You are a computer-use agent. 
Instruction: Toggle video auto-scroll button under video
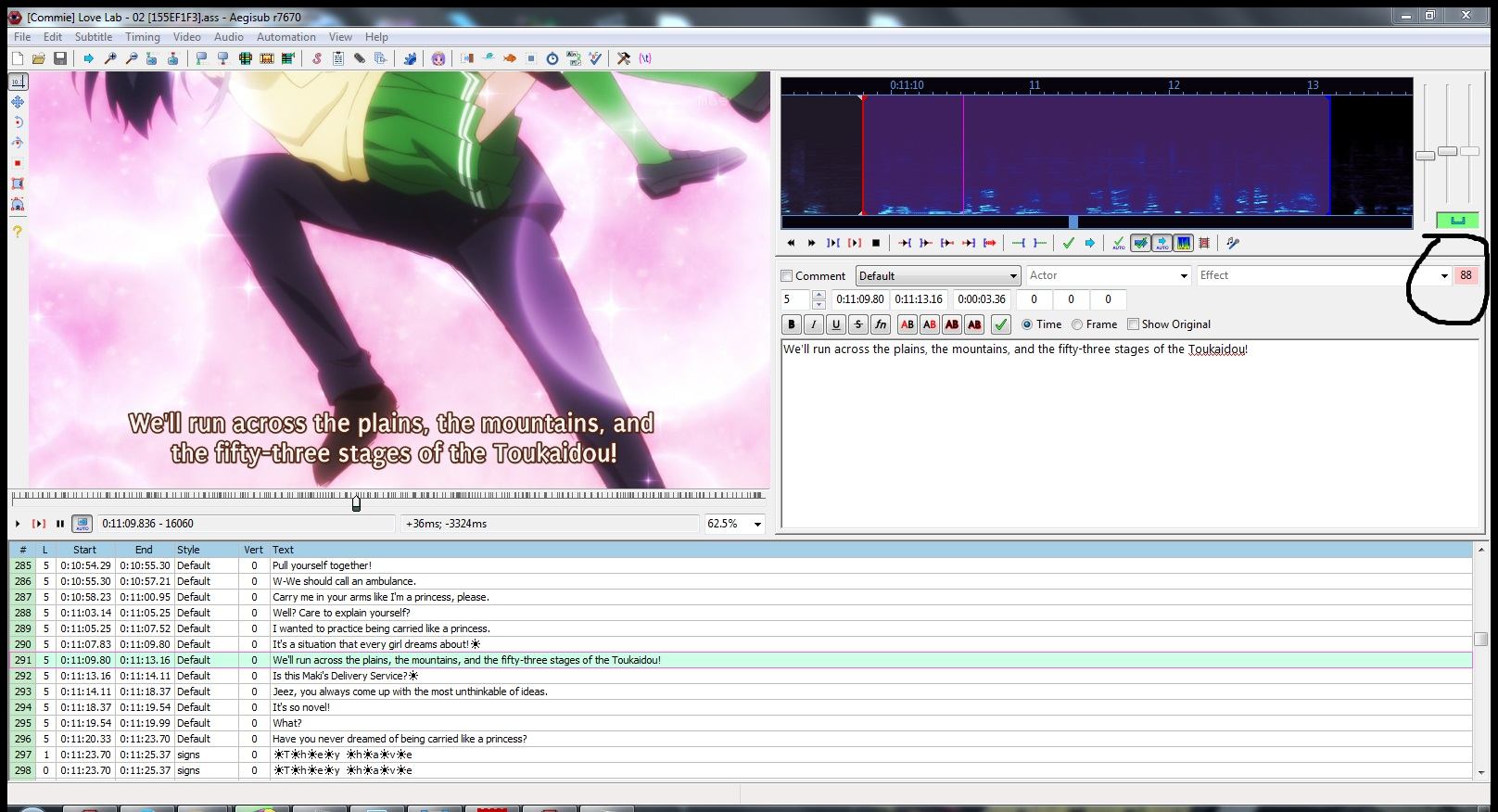(x=83, y=524)
